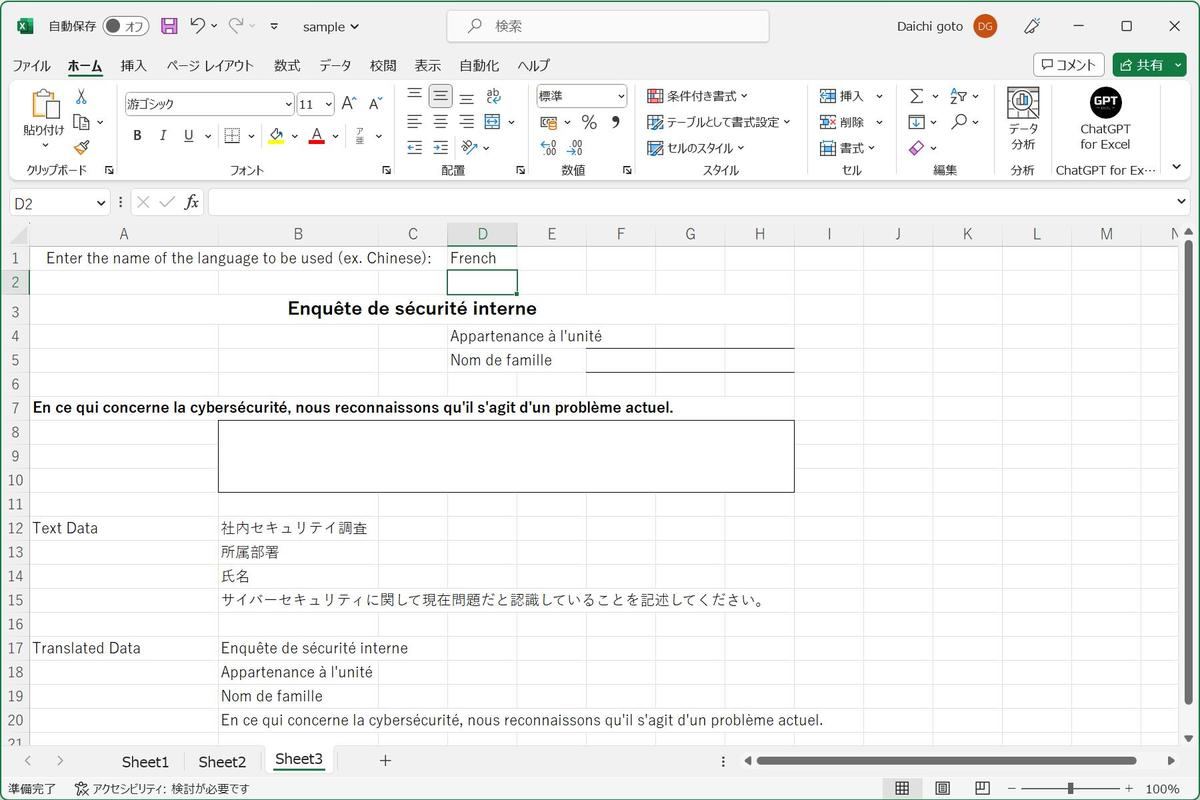
Task: Increase decimal places
Action: 548,147
